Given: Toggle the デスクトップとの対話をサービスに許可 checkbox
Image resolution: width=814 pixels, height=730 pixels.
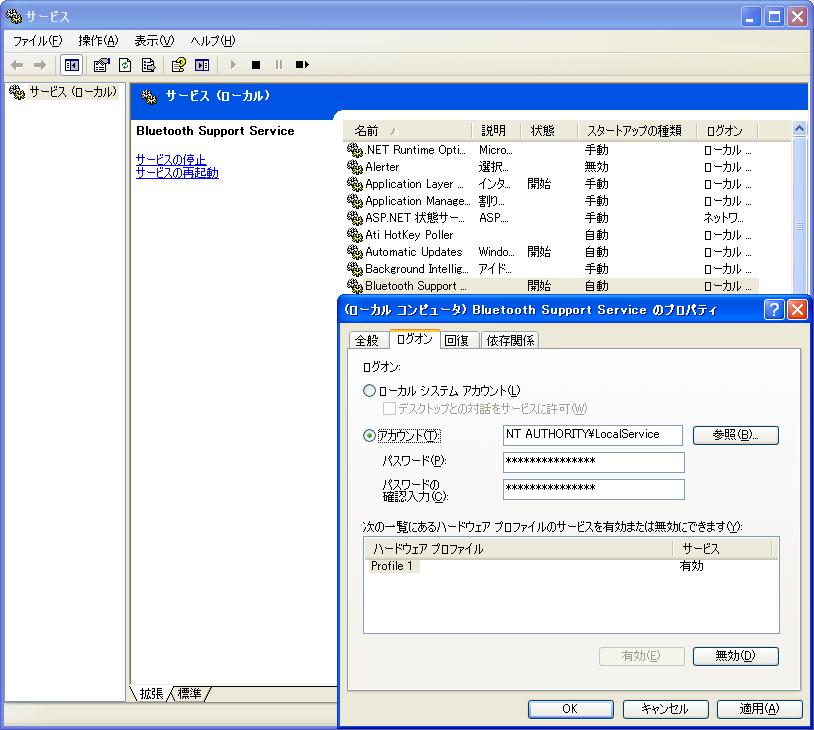Looking at the screenshot, I should point(389,409).
